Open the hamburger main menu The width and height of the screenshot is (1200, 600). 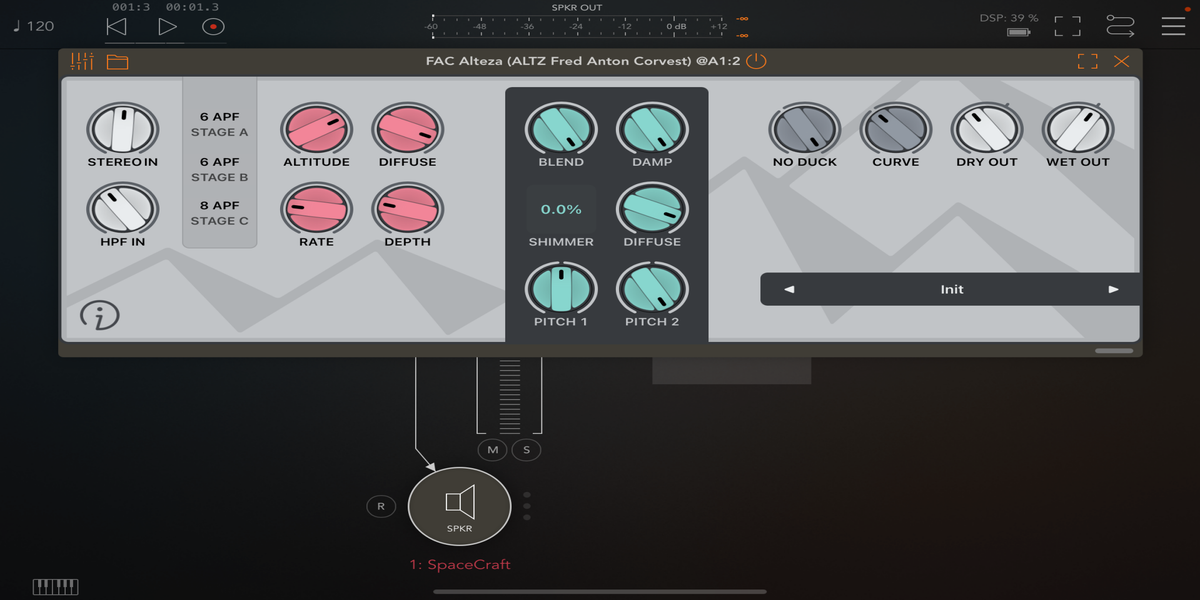tap(1173, 25)
